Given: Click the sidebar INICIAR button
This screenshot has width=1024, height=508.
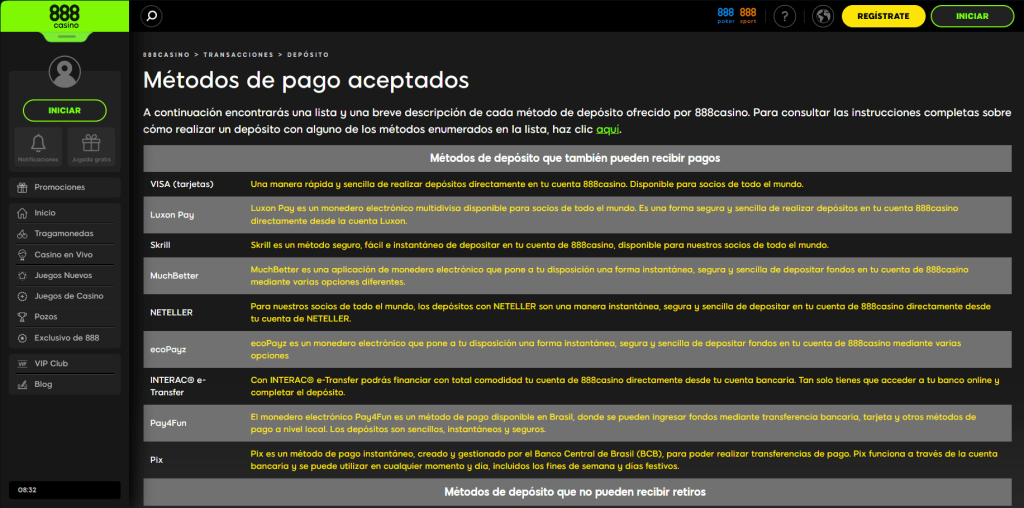Looking at the screenshot, I should 65,110.
